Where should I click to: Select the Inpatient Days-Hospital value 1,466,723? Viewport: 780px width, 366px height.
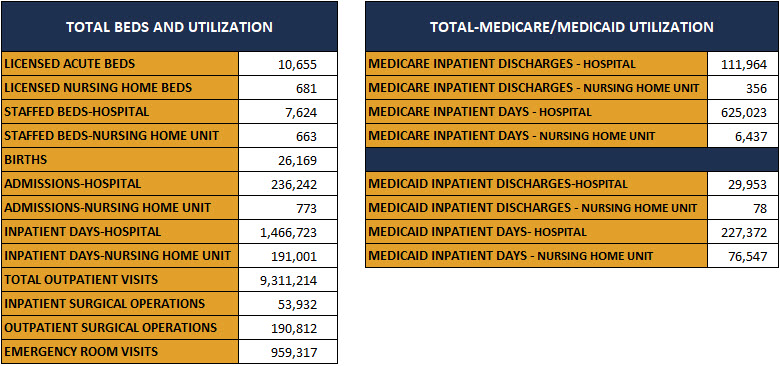(x=288, y=232)
